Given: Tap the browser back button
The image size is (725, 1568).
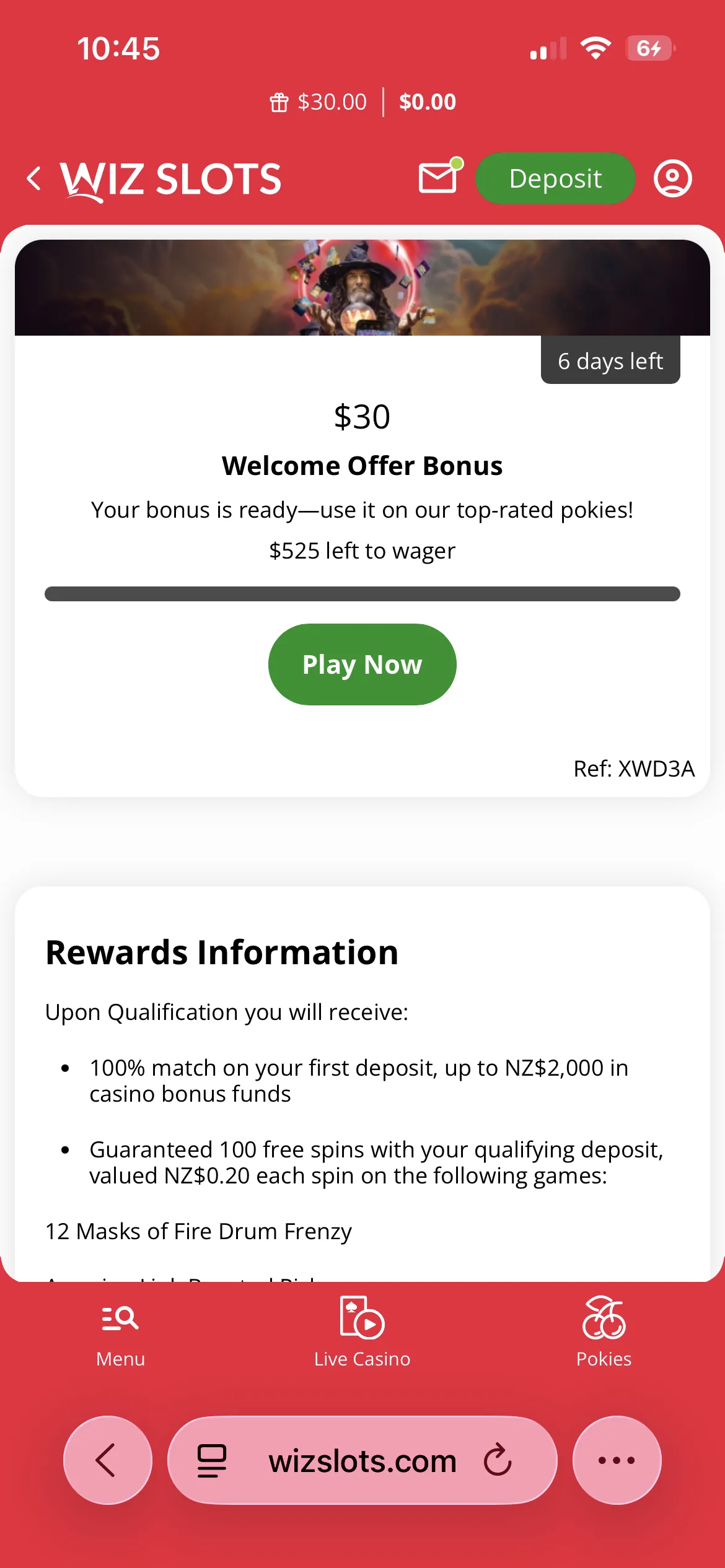Looking at the screenshot, I should click(107, 1460).
